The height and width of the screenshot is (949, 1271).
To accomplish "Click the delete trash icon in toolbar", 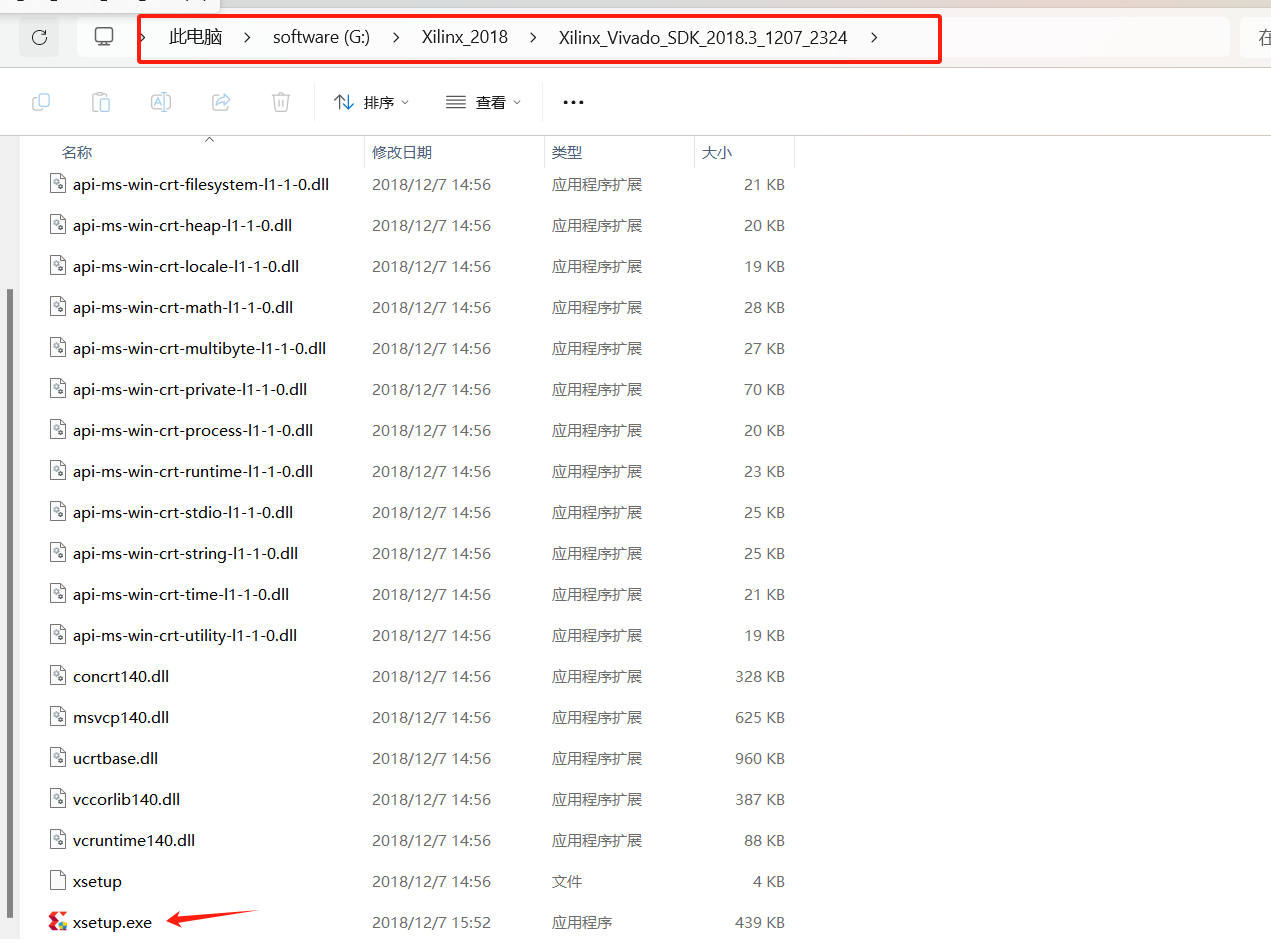I will [x=281, y=102].
